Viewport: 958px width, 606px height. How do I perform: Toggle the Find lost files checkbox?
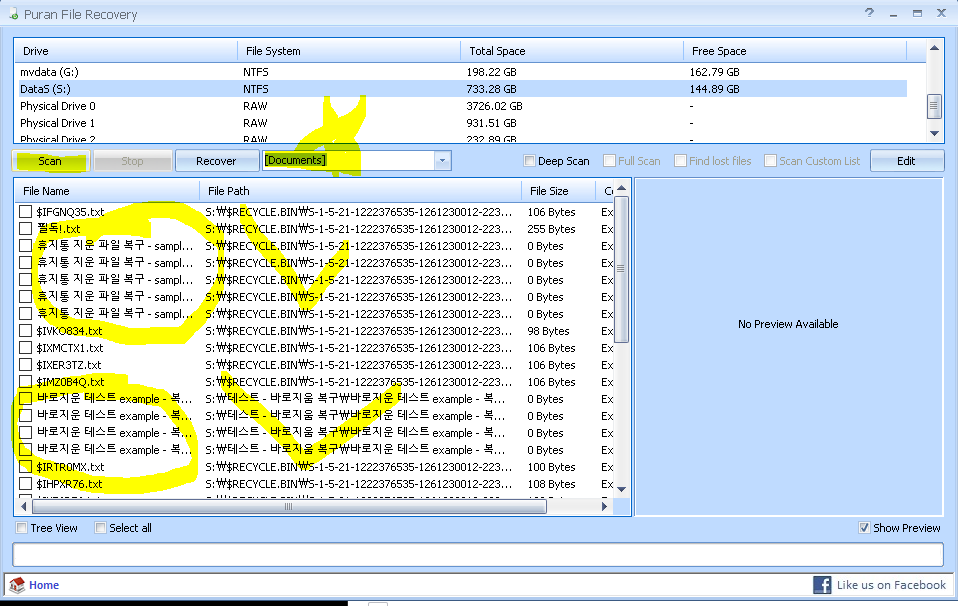click(x=680, y=161)
